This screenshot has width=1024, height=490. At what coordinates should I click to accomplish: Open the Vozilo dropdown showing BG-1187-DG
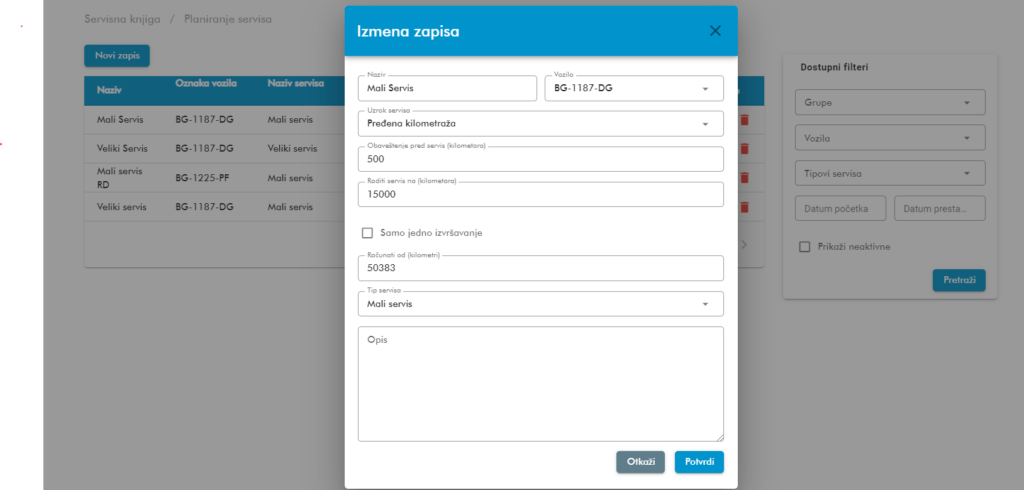tap(634, 88)
